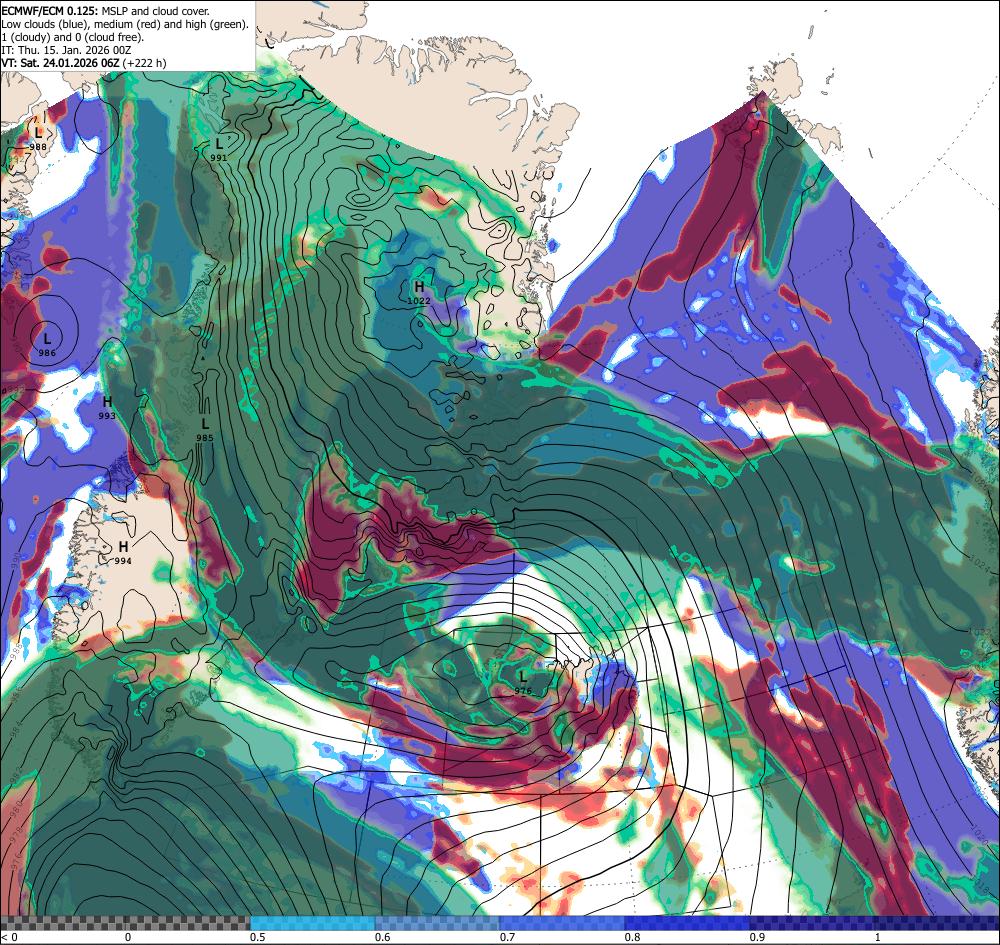Click the low pressure center labeled 988
The image size is (1000, 945).
pyautogui.click(x=38, y=138)
